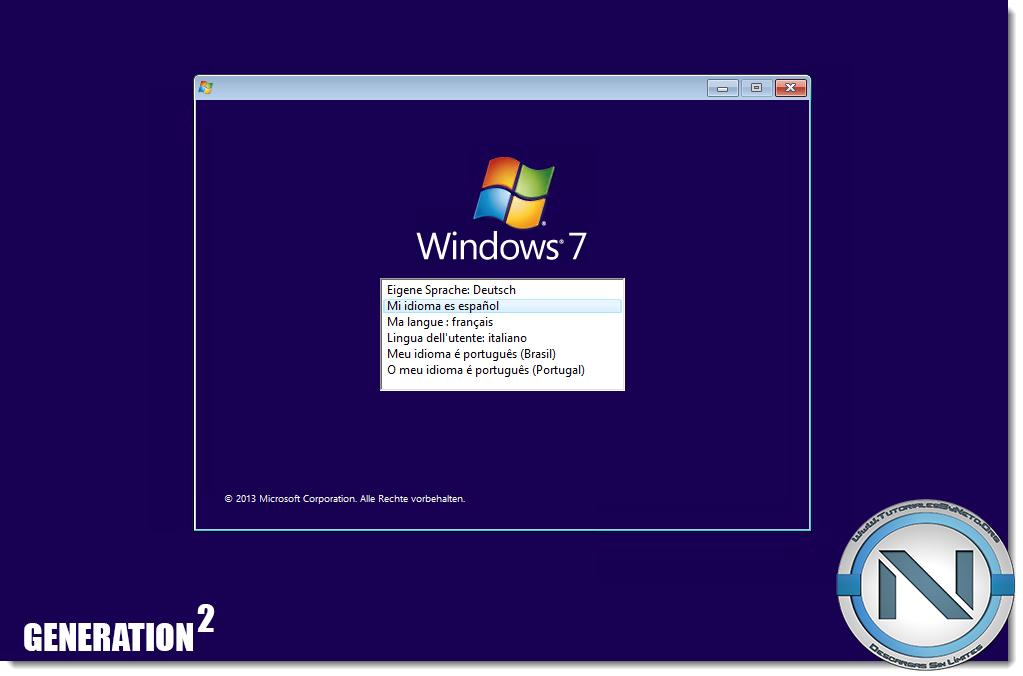The image size is (1023, 676).
Task: Select O meu idioma é português (Portugal)
Action: coord(502,370)
